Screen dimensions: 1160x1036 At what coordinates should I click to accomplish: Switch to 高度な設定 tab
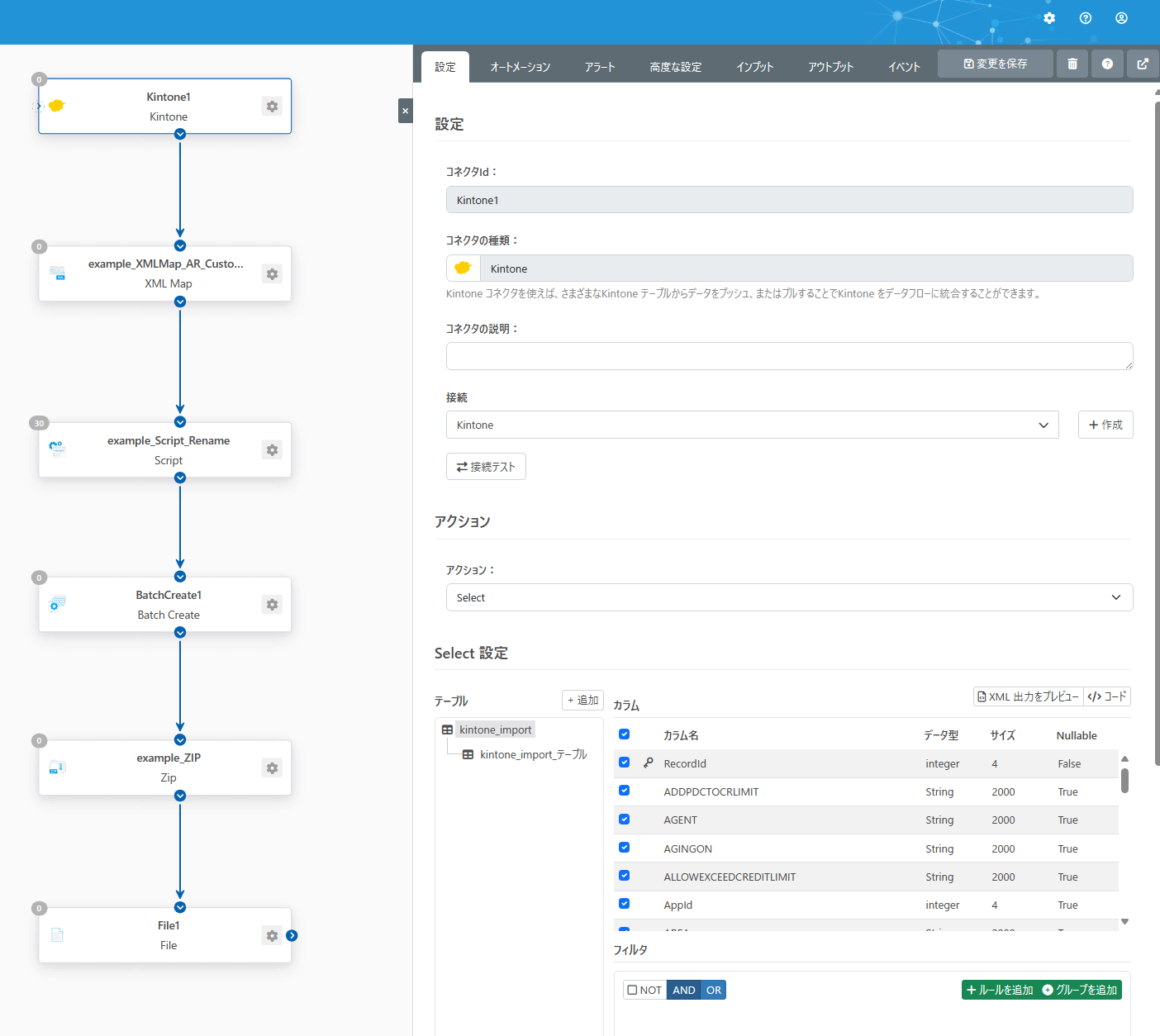[x=676, y=67]
